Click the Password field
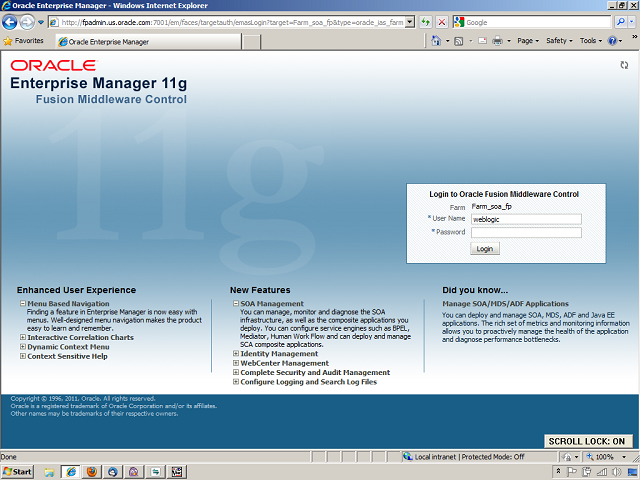Screen dimensions: 640x480 (526, 233)
